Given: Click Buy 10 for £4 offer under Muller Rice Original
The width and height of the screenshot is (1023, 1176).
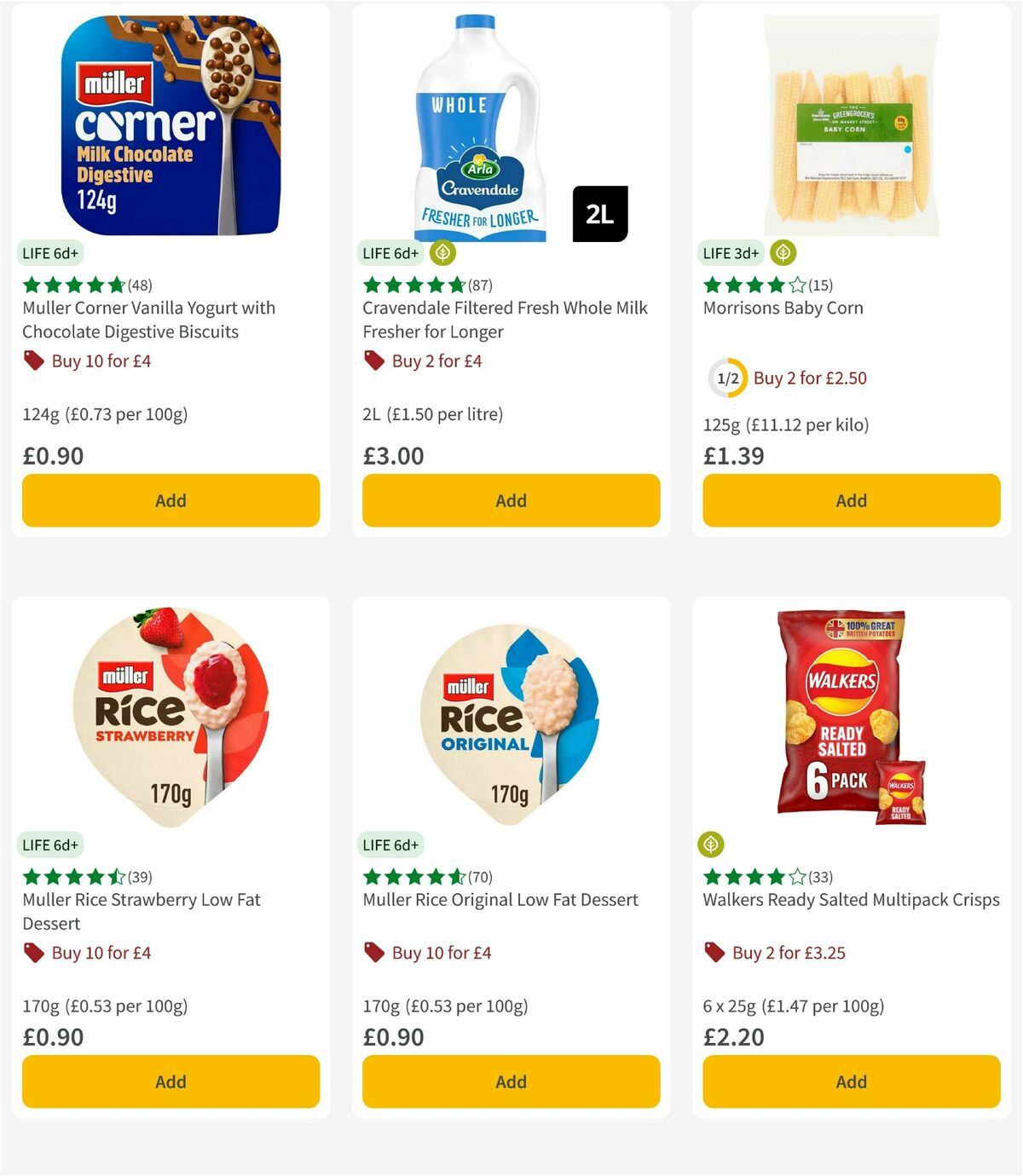Looking at the screenshot, I should (440, 953).
